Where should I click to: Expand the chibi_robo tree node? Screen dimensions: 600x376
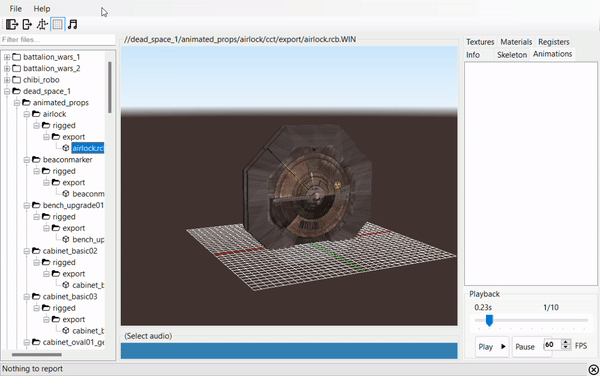(7, 80)
